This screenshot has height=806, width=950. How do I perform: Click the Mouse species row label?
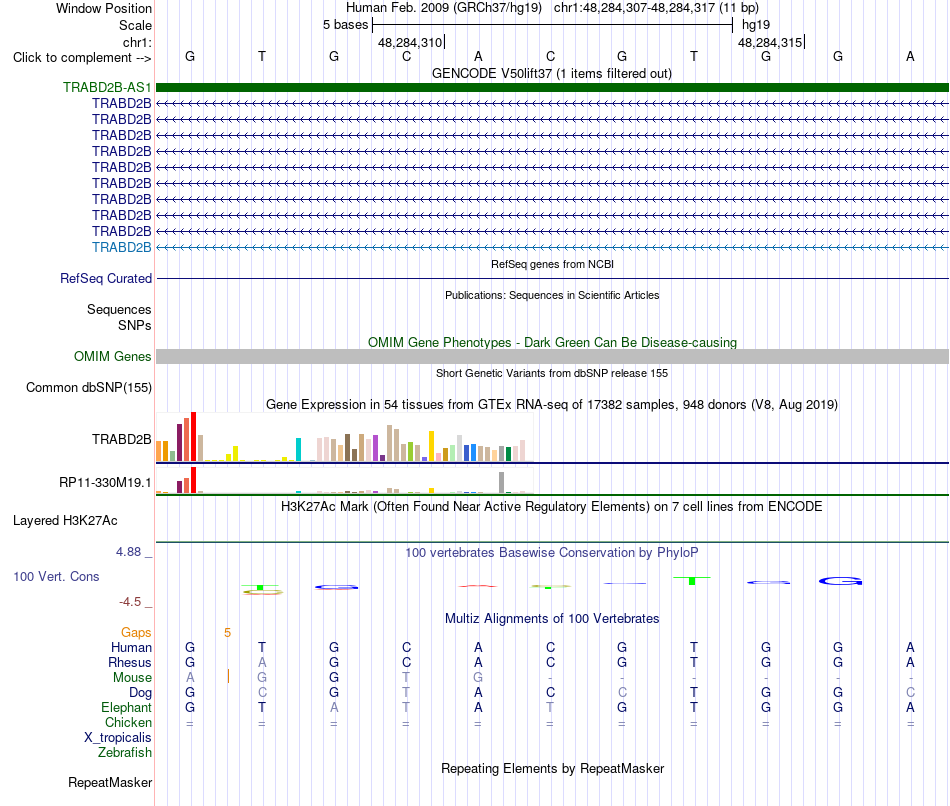click(x=132, y=678)
